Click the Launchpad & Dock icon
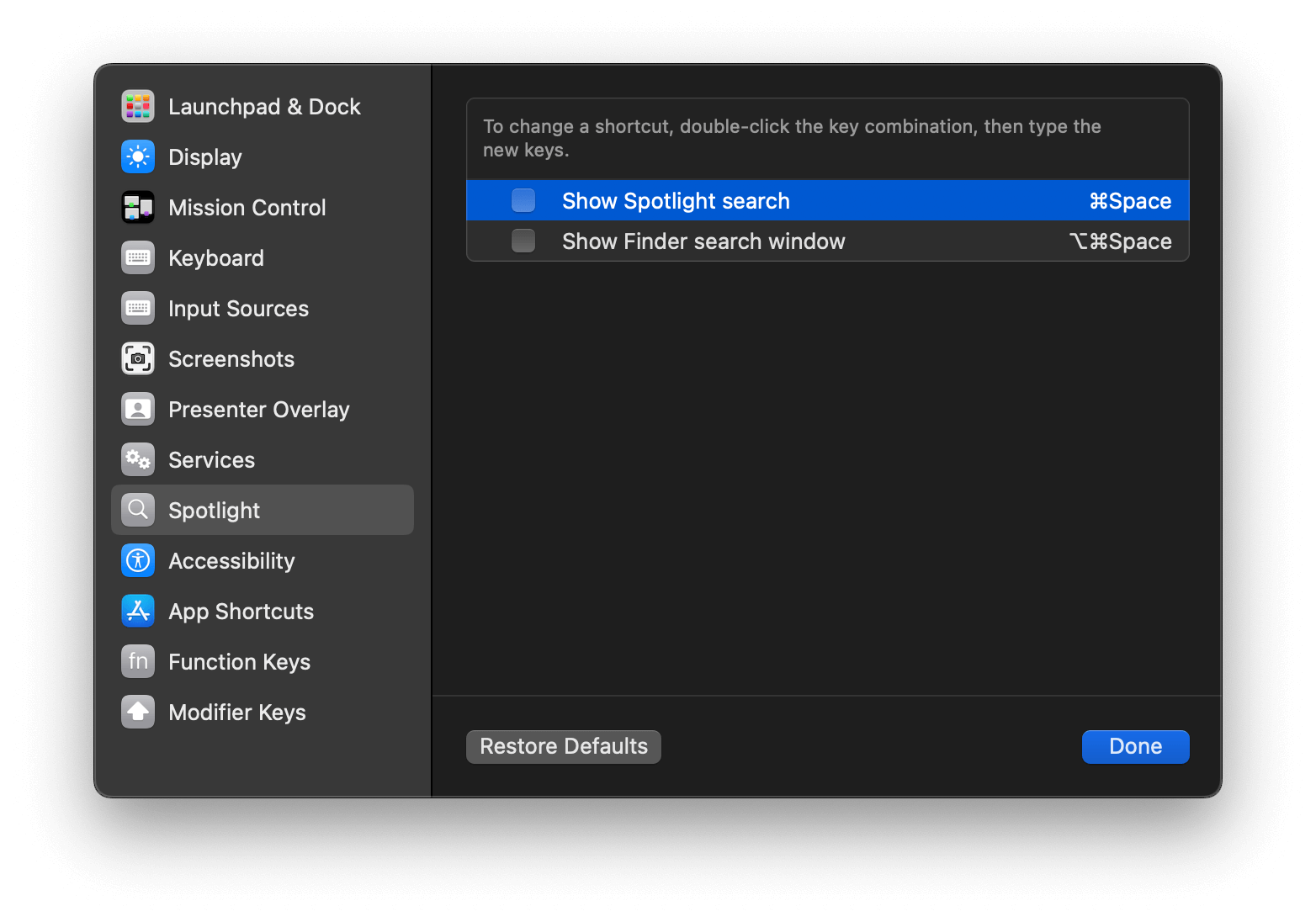Viewport: 1316px width, 922px height. coord(138,106)
